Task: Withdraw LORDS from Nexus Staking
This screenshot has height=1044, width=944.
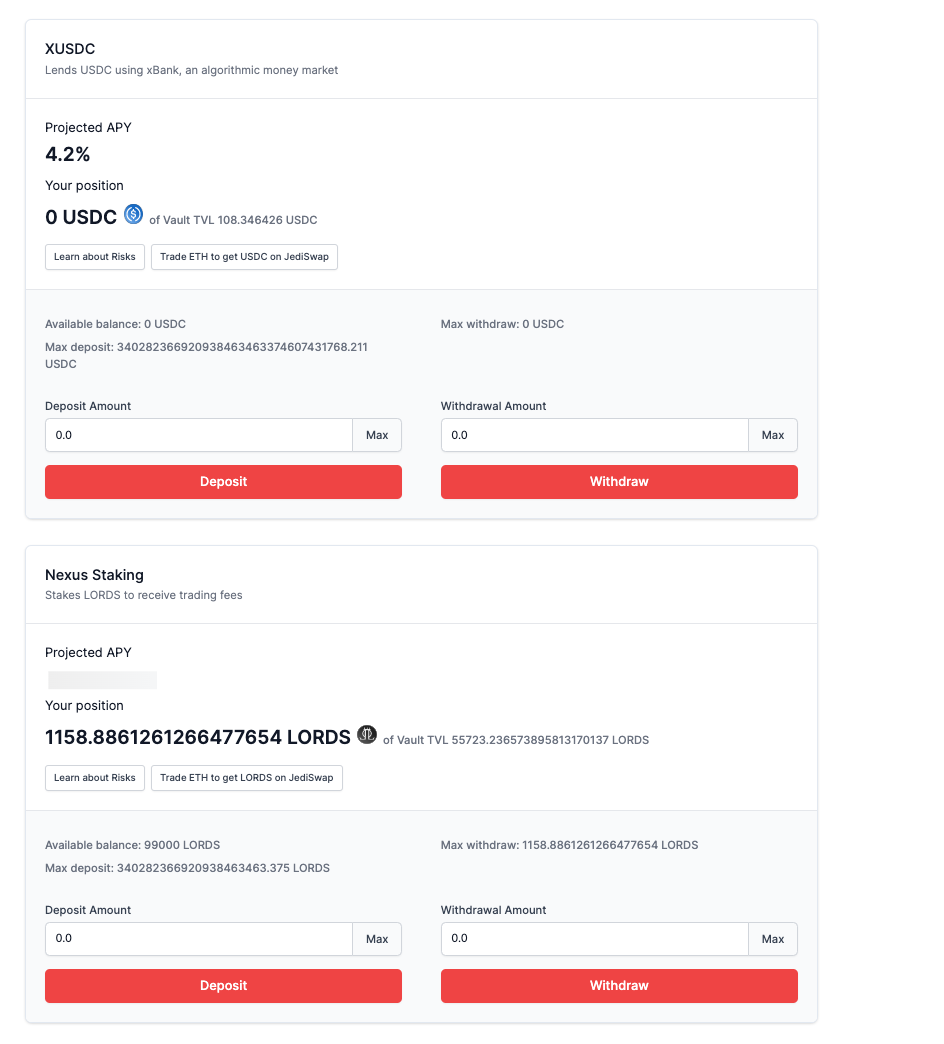Action: (x=619, y=985)
